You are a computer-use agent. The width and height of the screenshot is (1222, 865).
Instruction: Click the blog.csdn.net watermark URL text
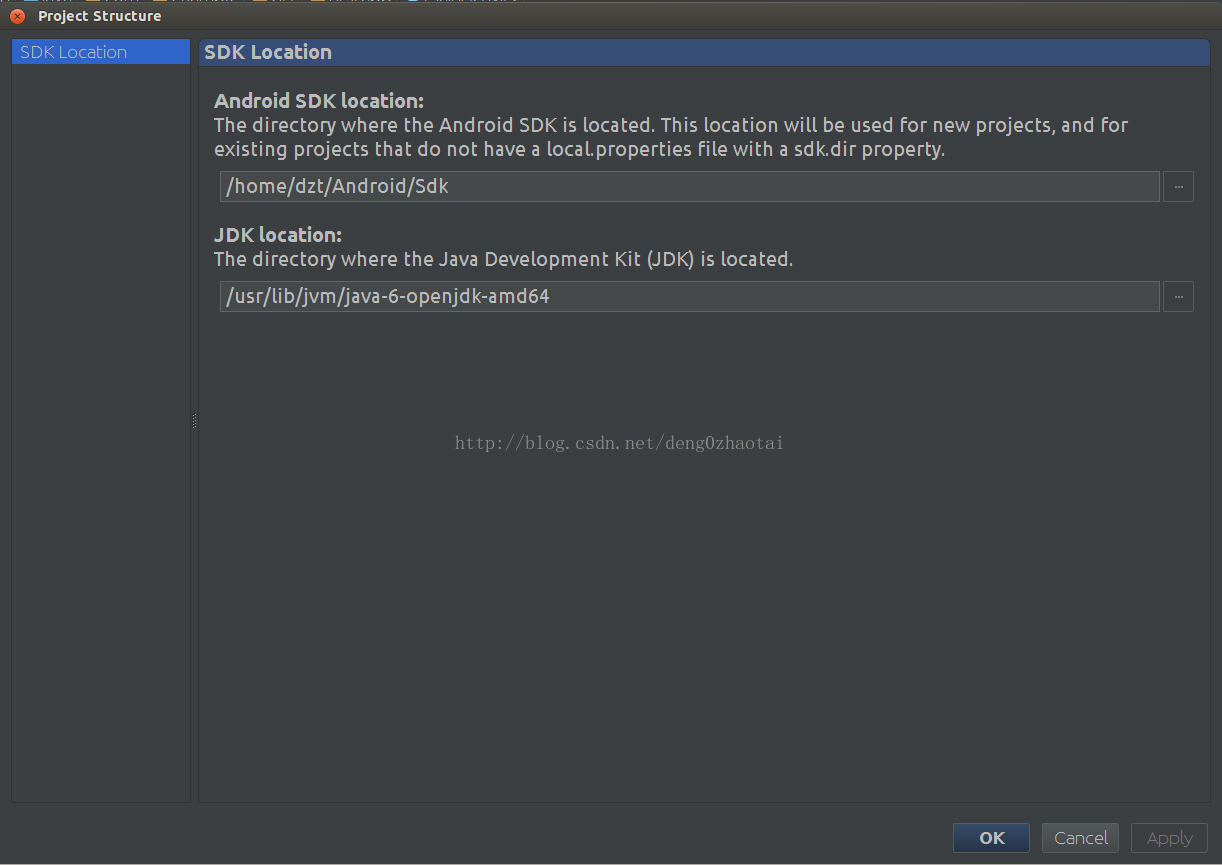click(x=619, y=442)
